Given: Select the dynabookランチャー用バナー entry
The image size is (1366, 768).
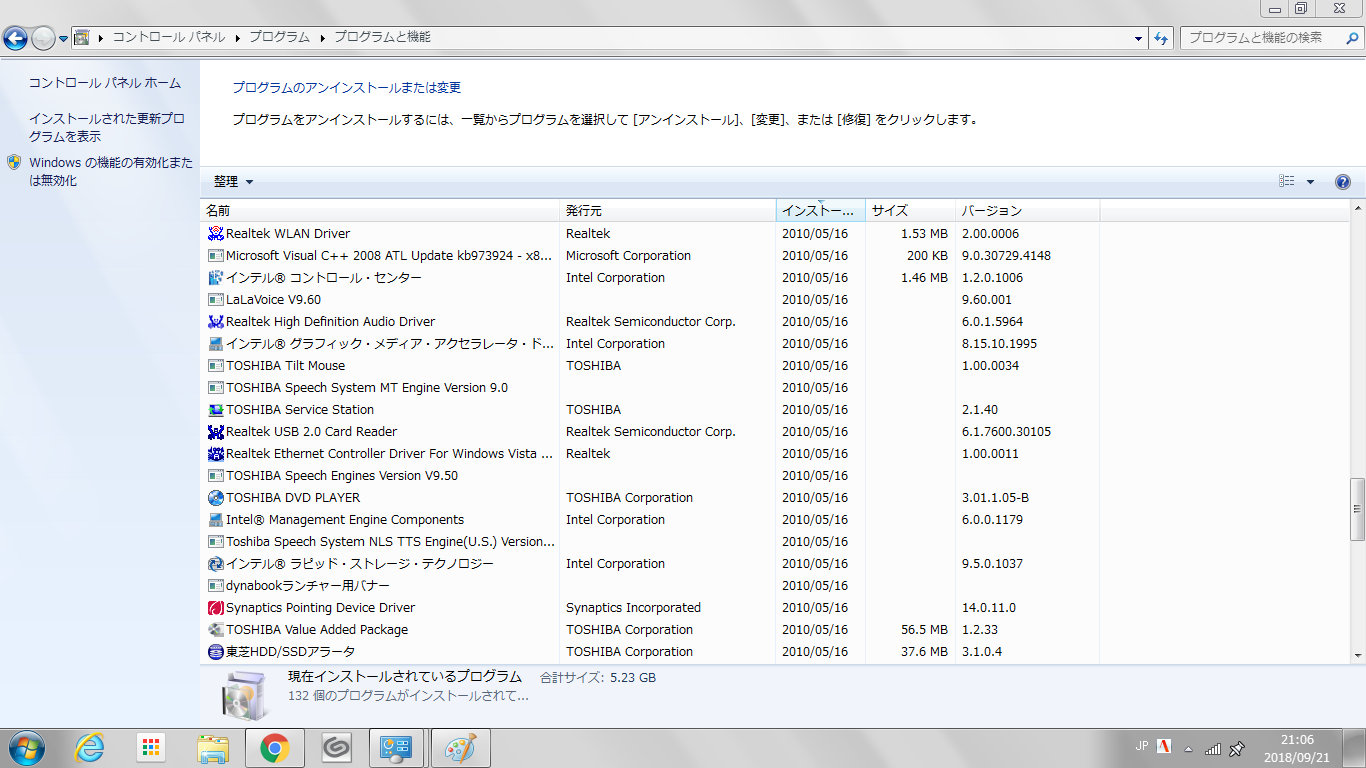Looking at the screenshot, I should click(650, 586).
